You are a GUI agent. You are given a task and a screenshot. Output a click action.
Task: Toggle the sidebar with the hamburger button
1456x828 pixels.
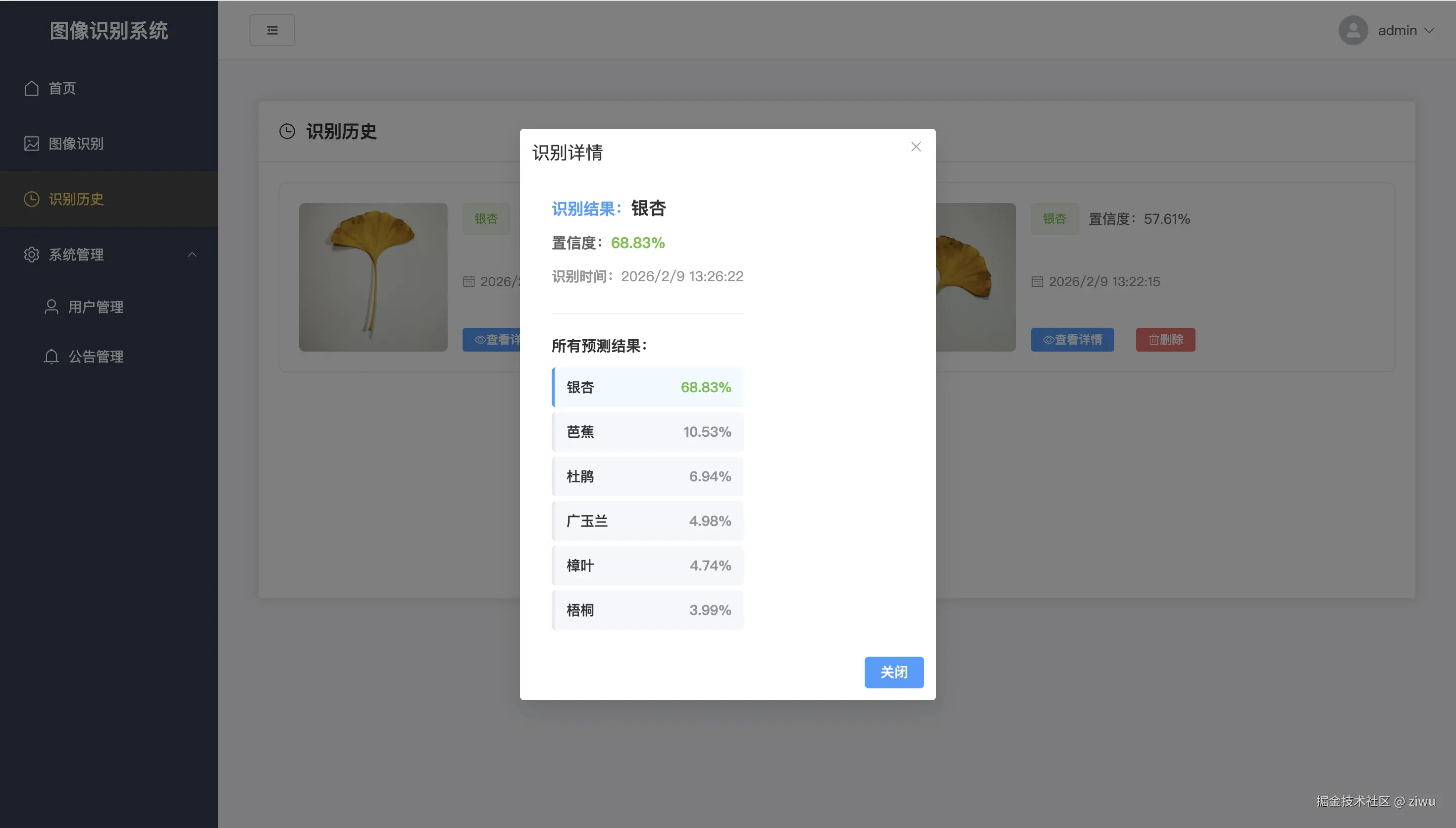point(272,30)
